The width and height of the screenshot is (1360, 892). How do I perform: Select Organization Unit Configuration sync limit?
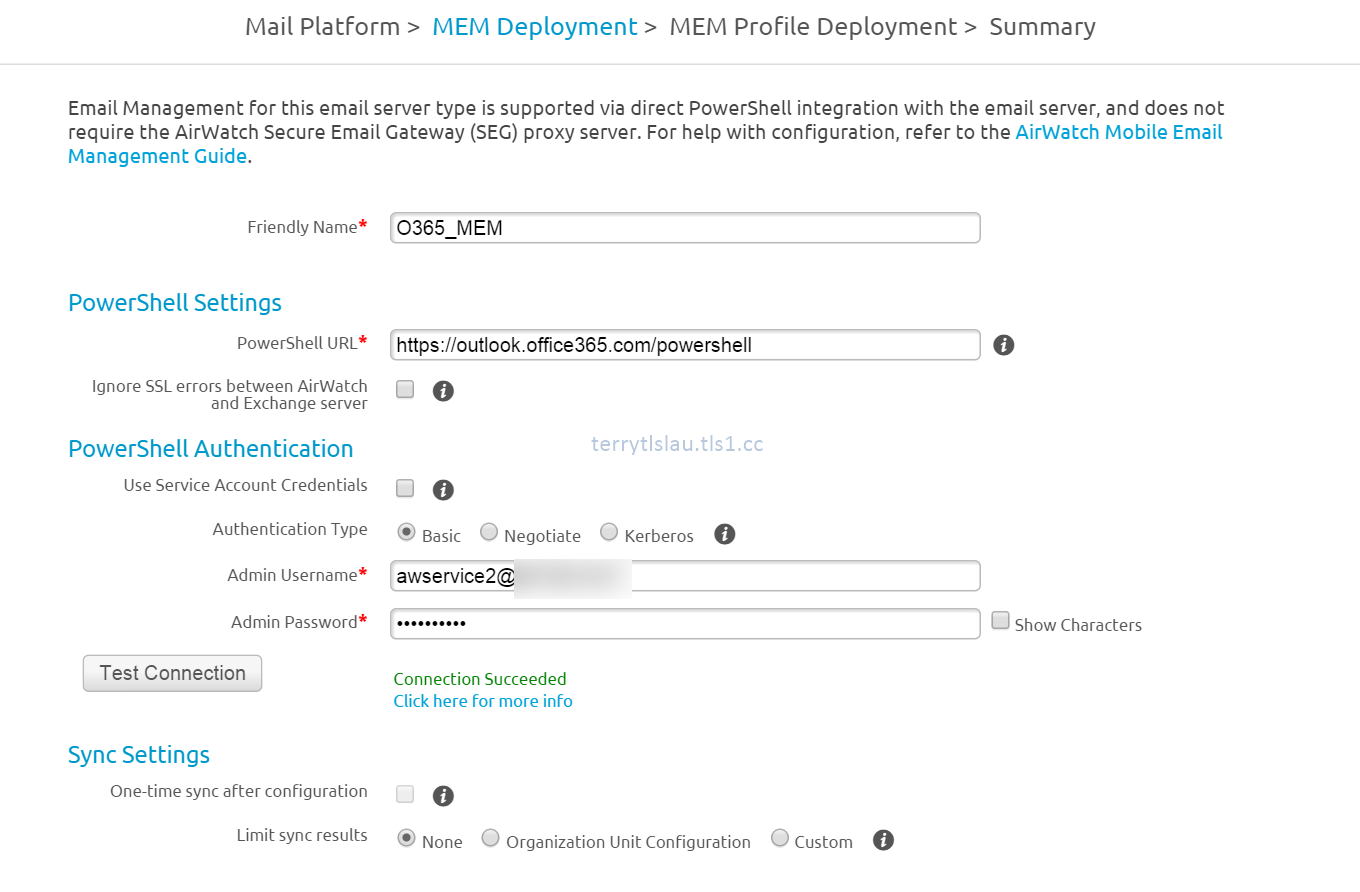(491, 838)
